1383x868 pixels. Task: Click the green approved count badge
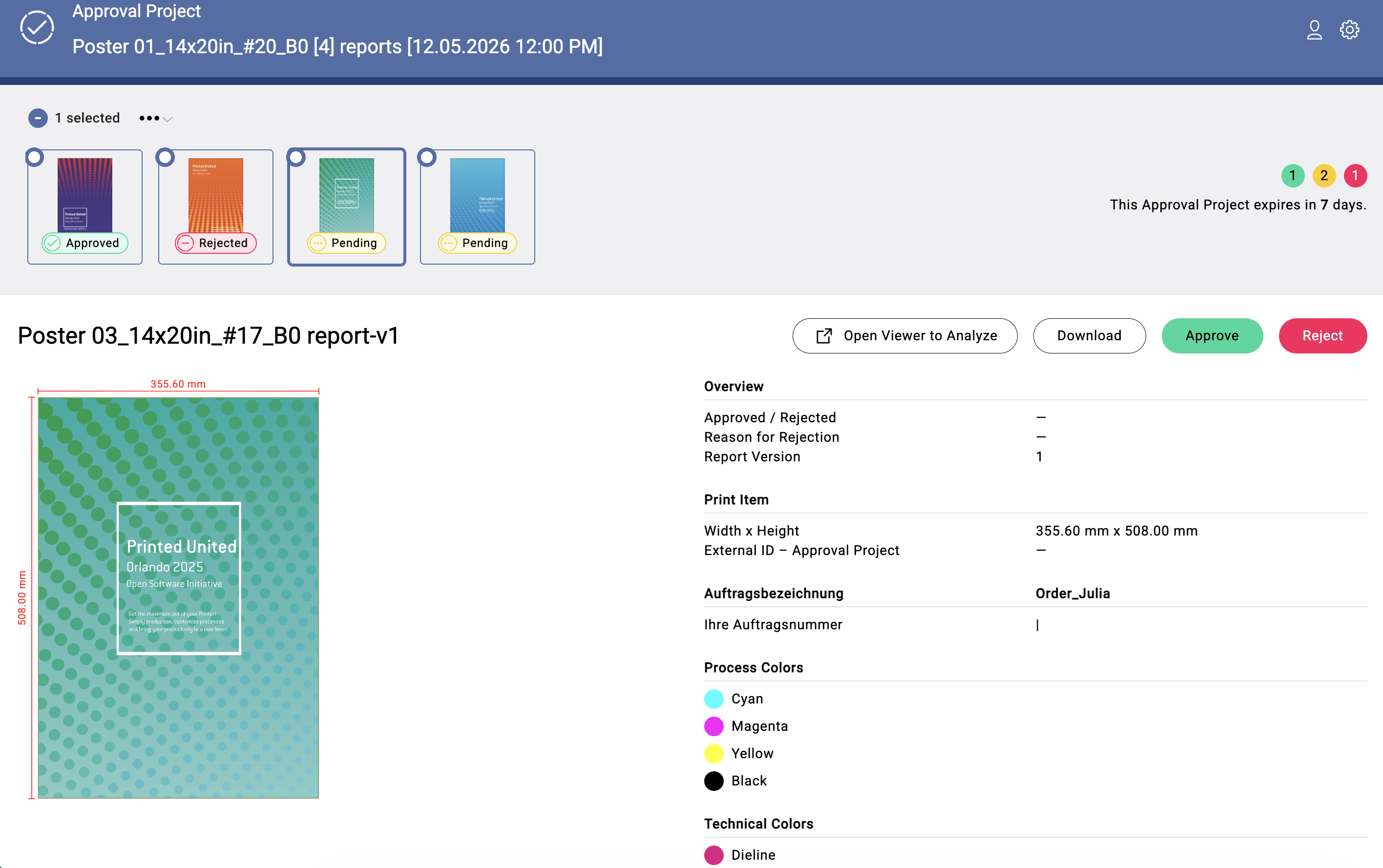1292,176
